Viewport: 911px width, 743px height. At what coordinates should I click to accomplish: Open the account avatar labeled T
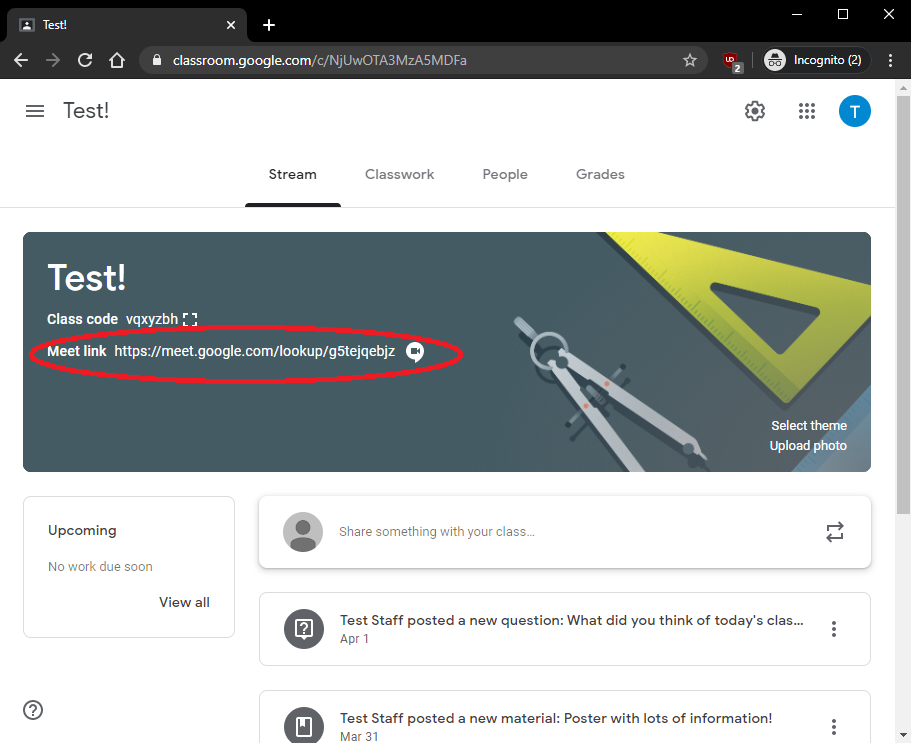(854, 111)
